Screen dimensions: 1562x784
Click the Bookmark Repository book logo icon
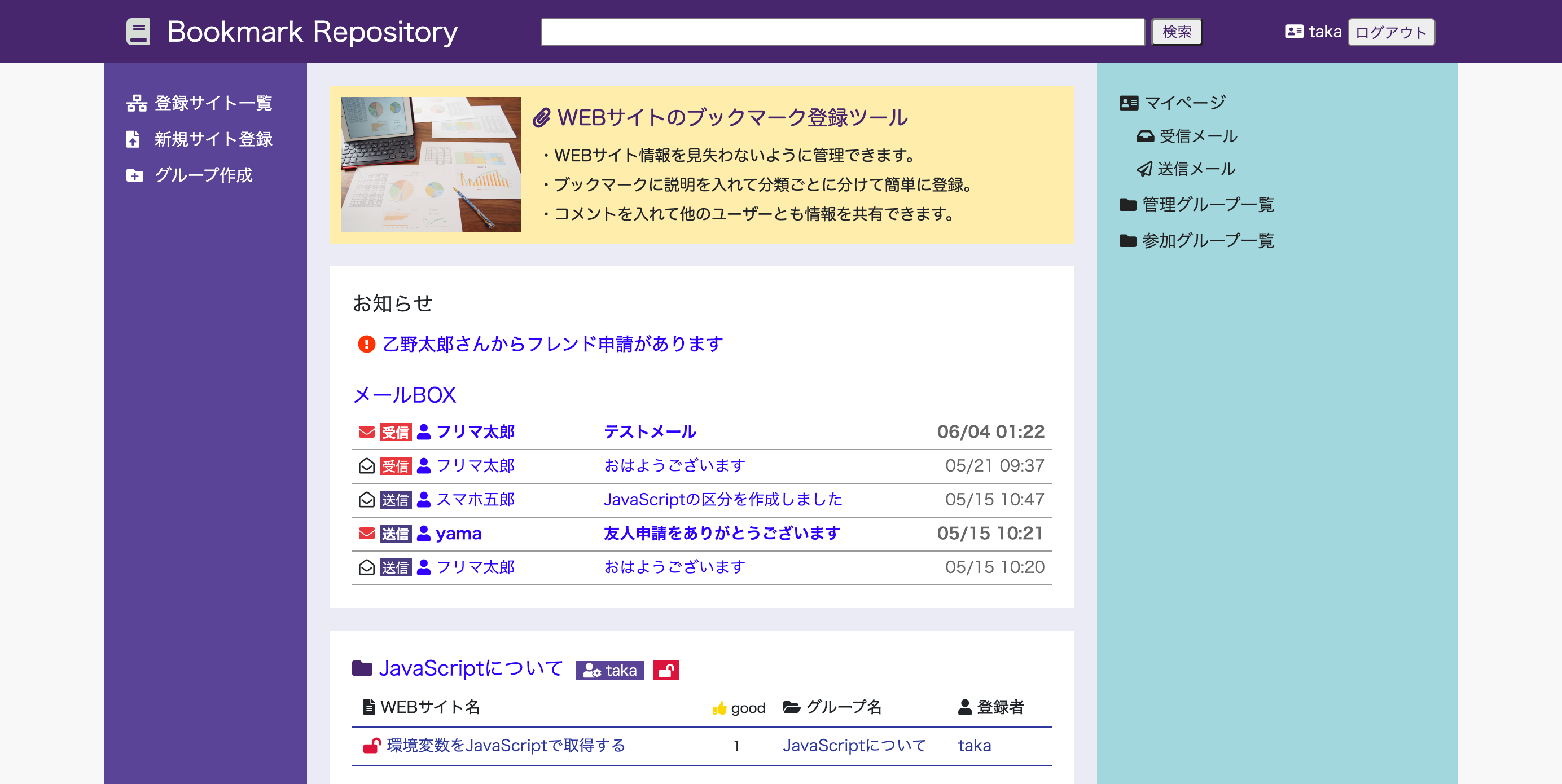click(x=138, y=32)
